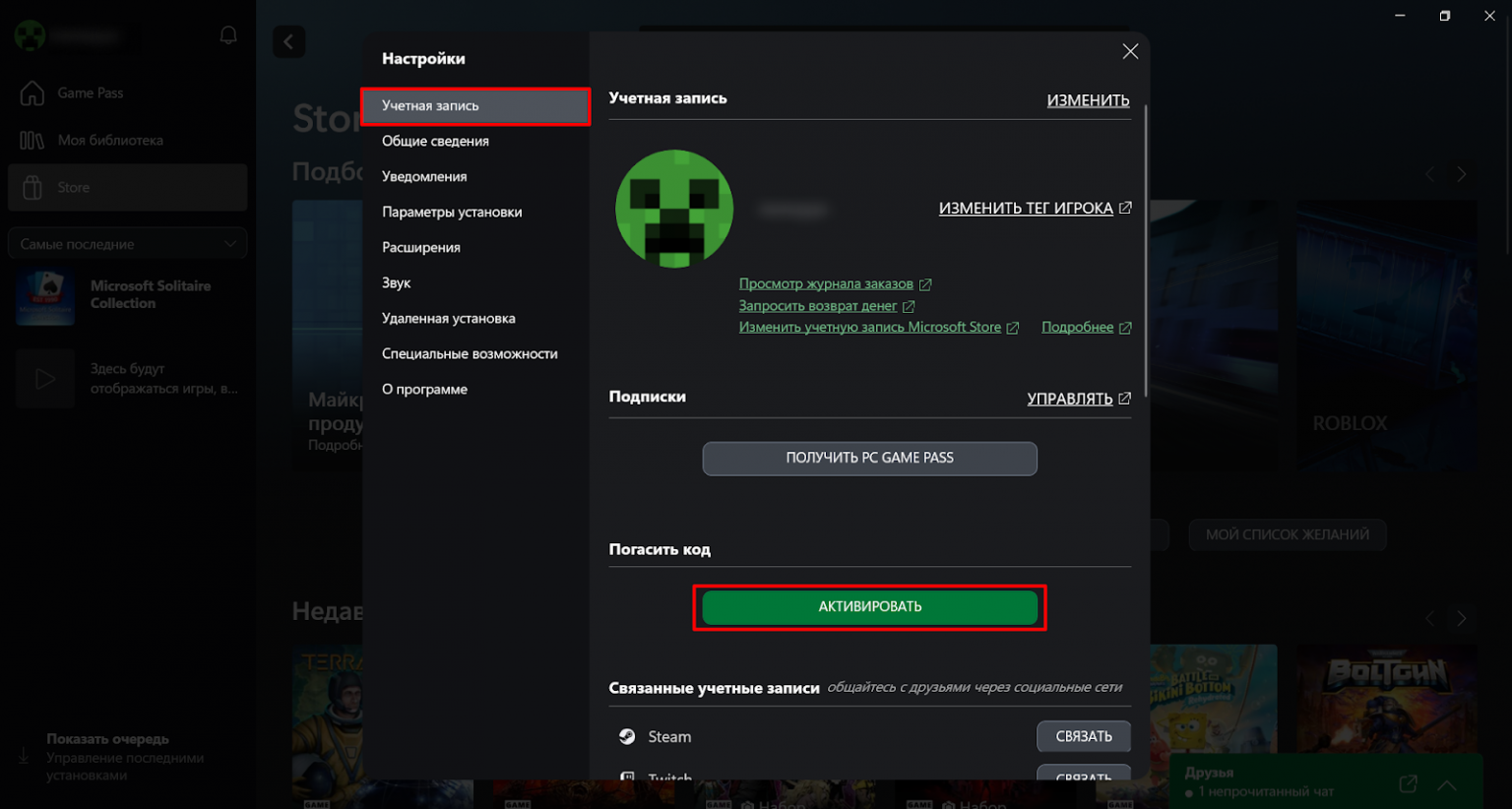Click the Xbox profile avatar

tap(30, 35)
